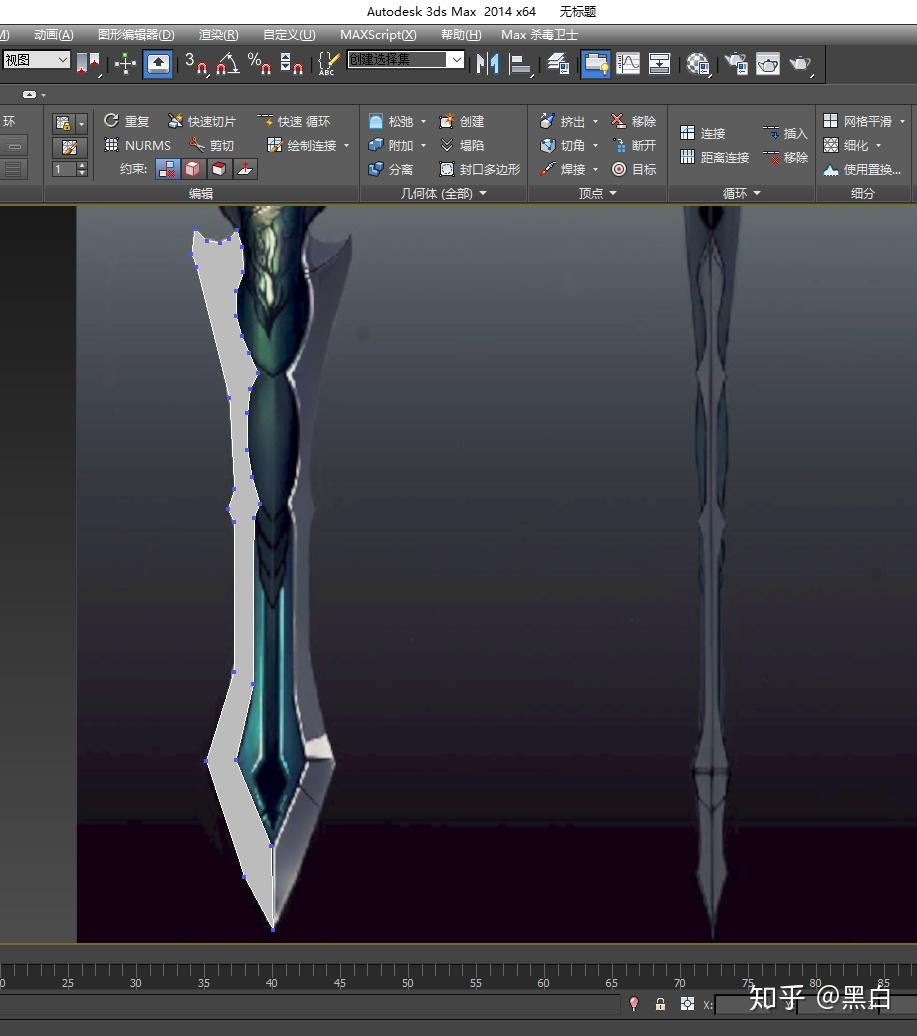
Task: Open the 自定义(U) menu
Action: [x=289, y=34]
